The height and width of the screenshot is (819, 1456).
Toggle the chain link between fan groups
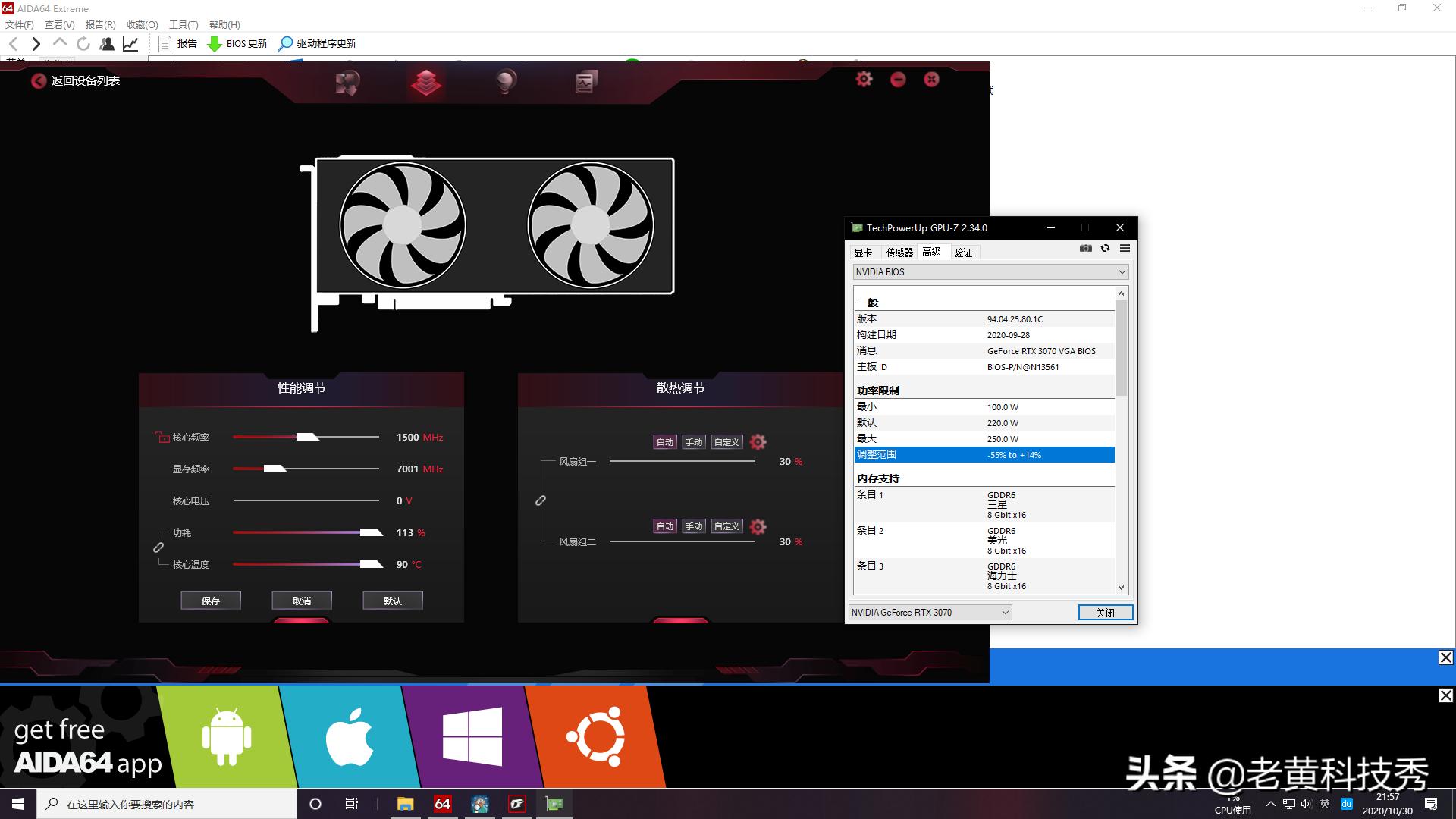[541, 500]
